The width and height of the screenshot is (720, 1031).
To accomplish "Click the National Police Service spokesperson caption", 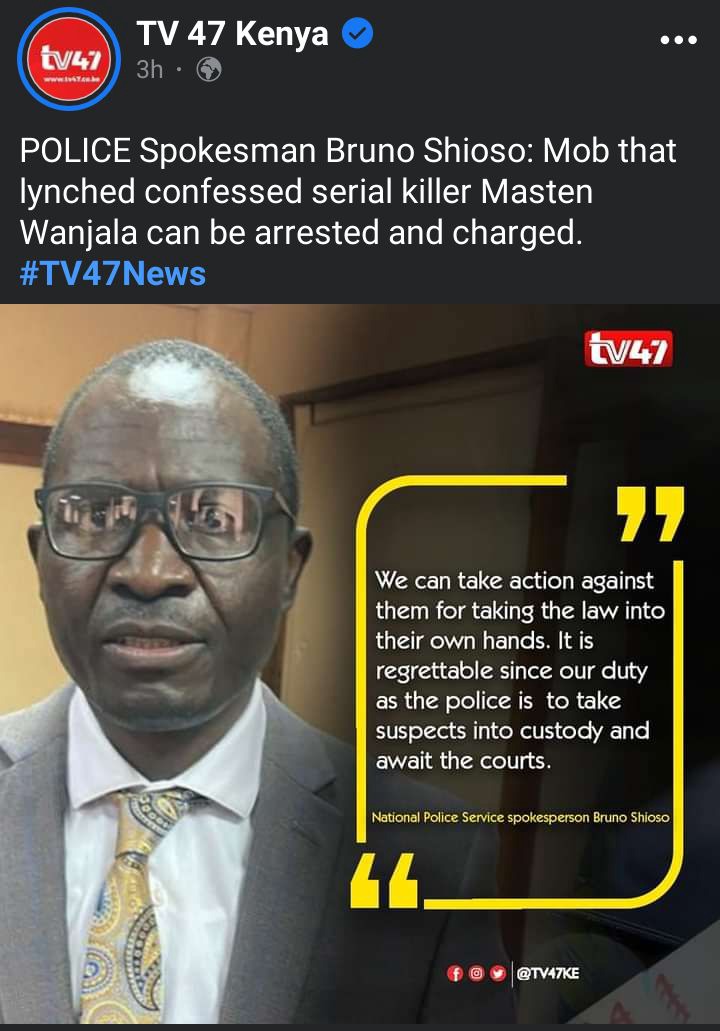I will tap(520, 817).
